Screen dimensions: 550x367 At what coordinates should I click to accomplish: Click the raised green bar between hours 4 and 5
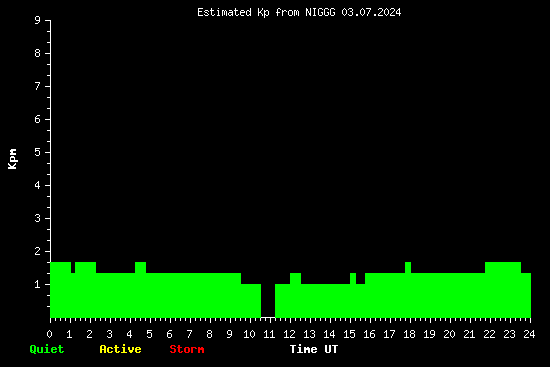140,267
